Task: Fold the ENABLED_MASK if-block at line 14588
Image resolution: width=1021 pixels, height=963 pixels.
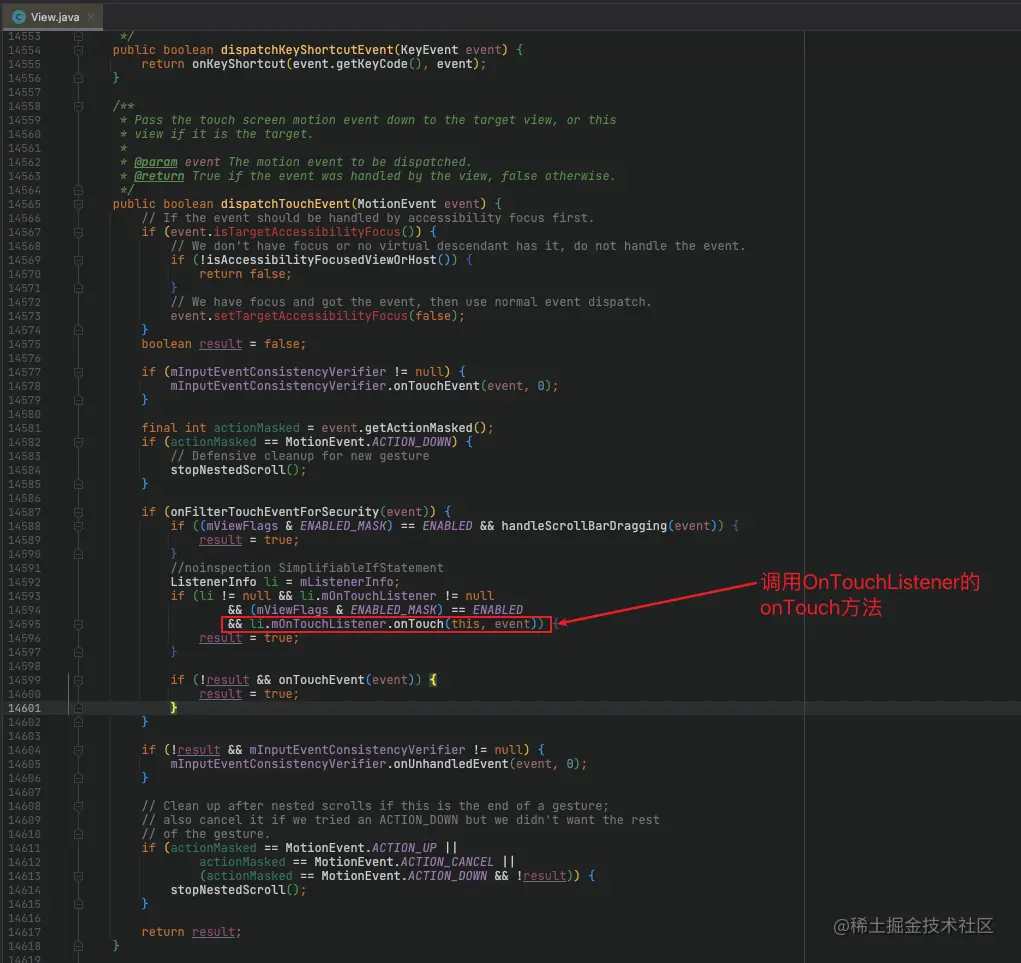Action: coord(78,526)
